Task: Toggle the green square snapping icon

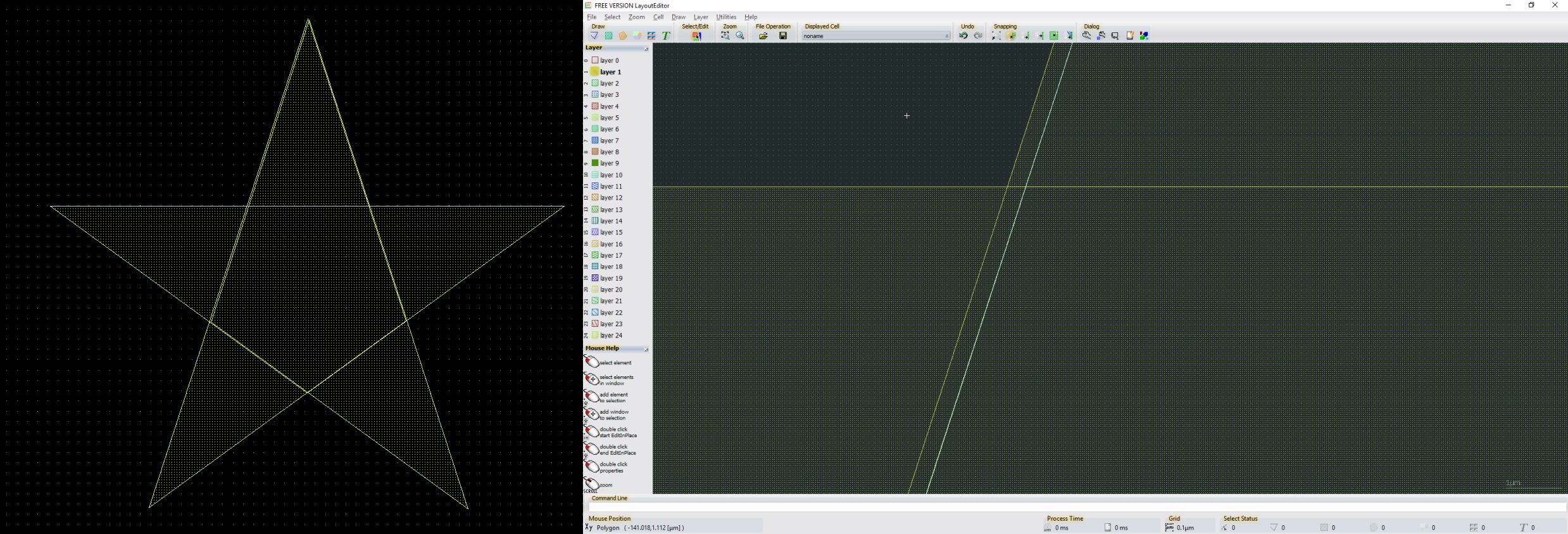Action: [1055, 36]
